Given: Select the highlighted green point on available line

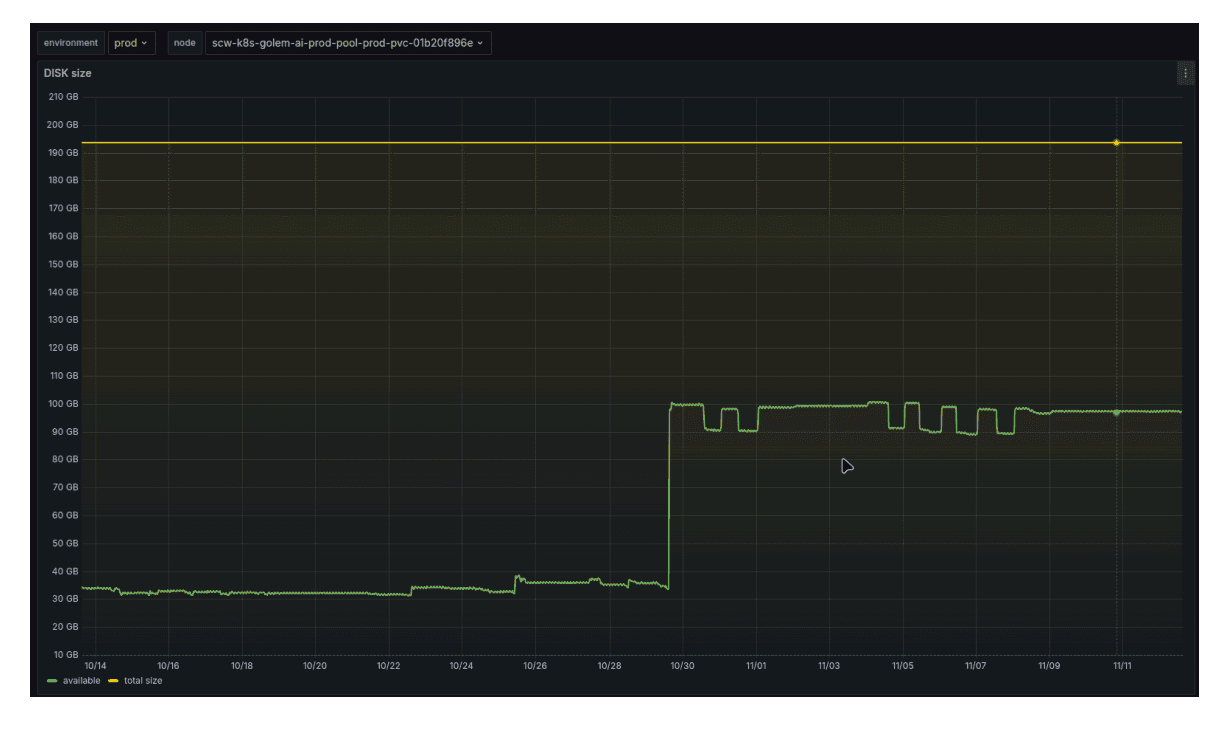Looking at the screenshot, I should (x=1116, y=412).
